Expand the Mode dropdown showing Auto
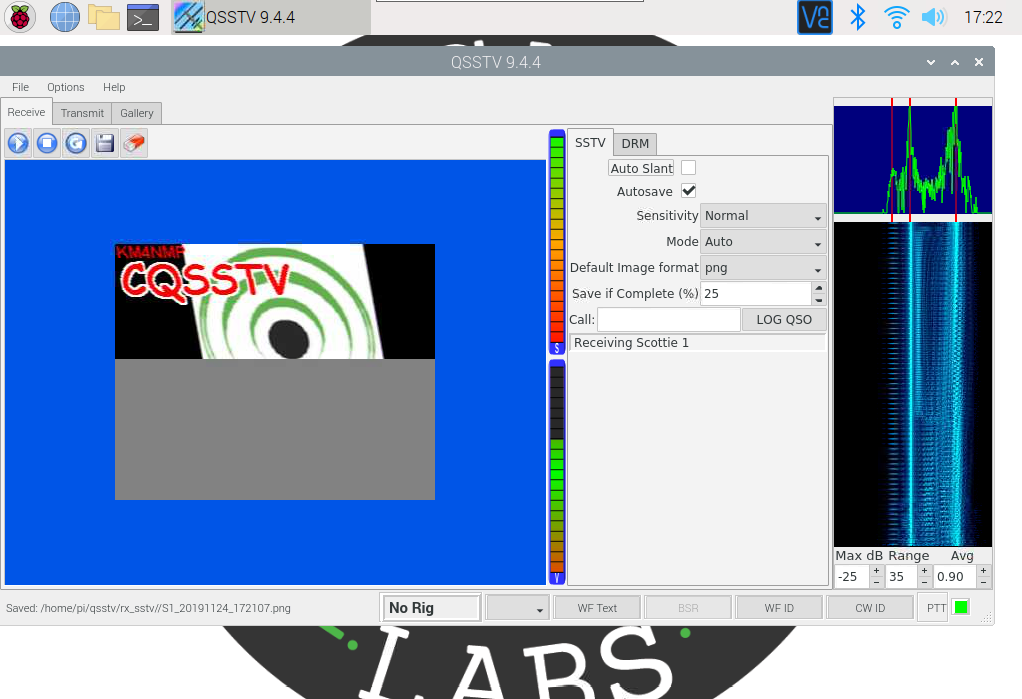Image resolution: width=1022 pixels, height=699 pixels. point(763,241)
